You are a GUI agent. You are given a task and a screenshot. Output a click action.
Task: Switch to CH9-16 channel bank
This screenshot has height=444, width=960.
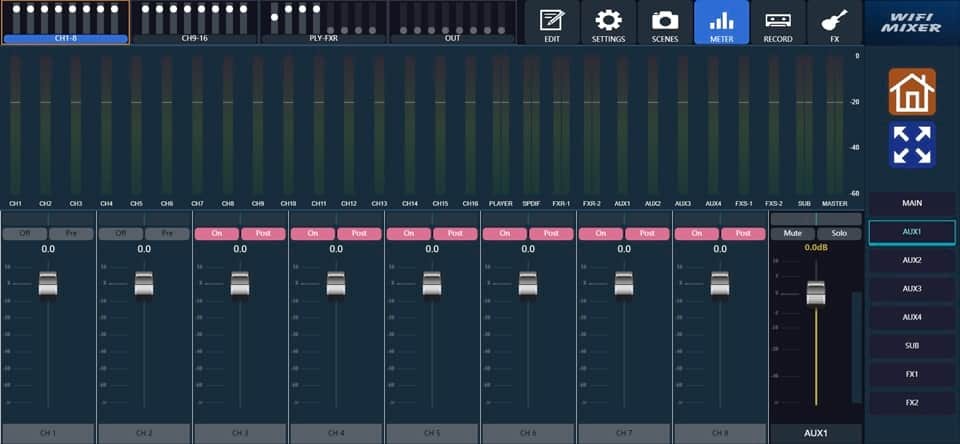(x=194, y=23)
